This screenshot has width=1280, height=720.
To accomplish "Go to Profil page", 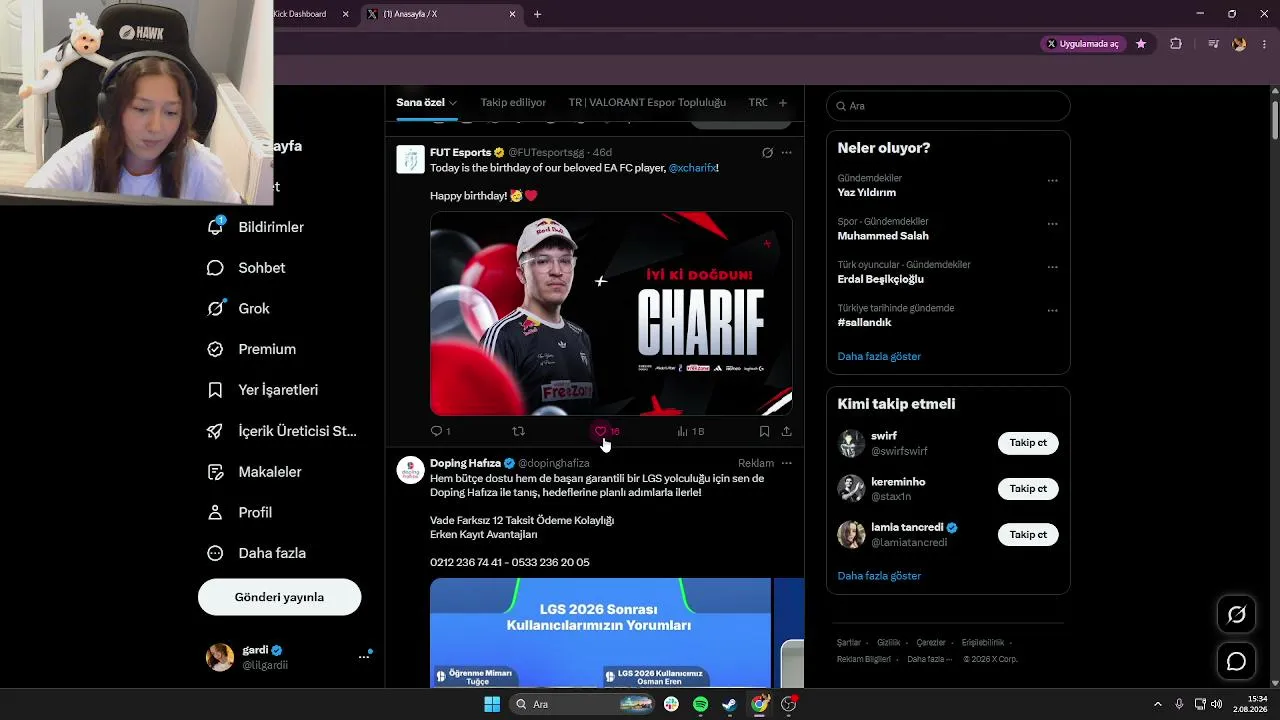I will pos(239,512).
